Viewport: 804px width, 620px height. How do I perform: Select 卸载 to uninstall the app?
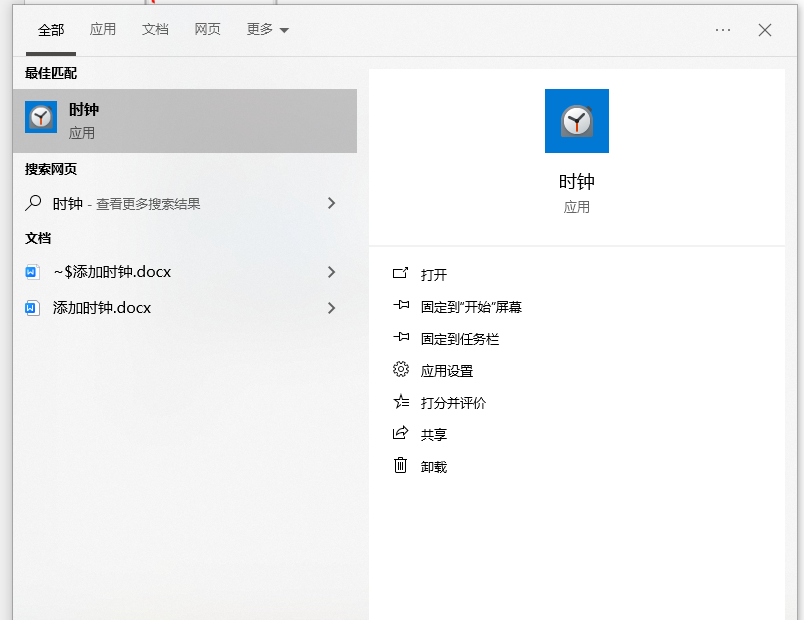(x=436, y=466)
